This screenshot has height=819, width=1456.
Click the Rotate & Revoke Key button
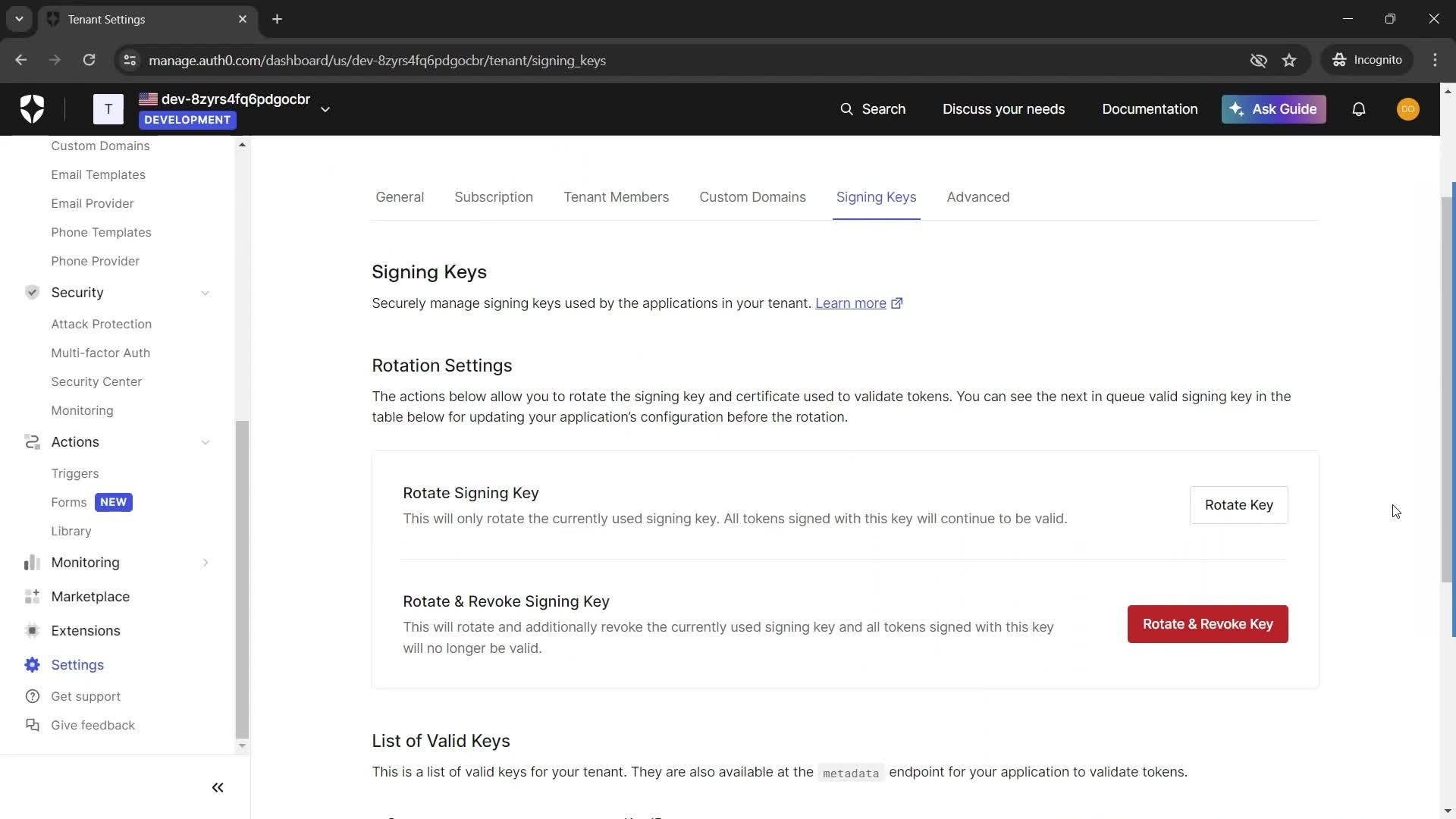[1207, 624]
